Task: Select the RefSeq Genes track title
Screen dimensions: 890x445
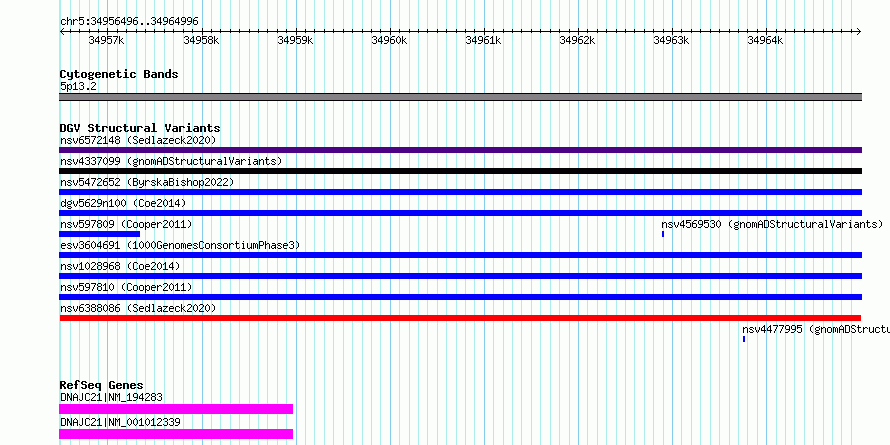Action: [x=101, y=385]
